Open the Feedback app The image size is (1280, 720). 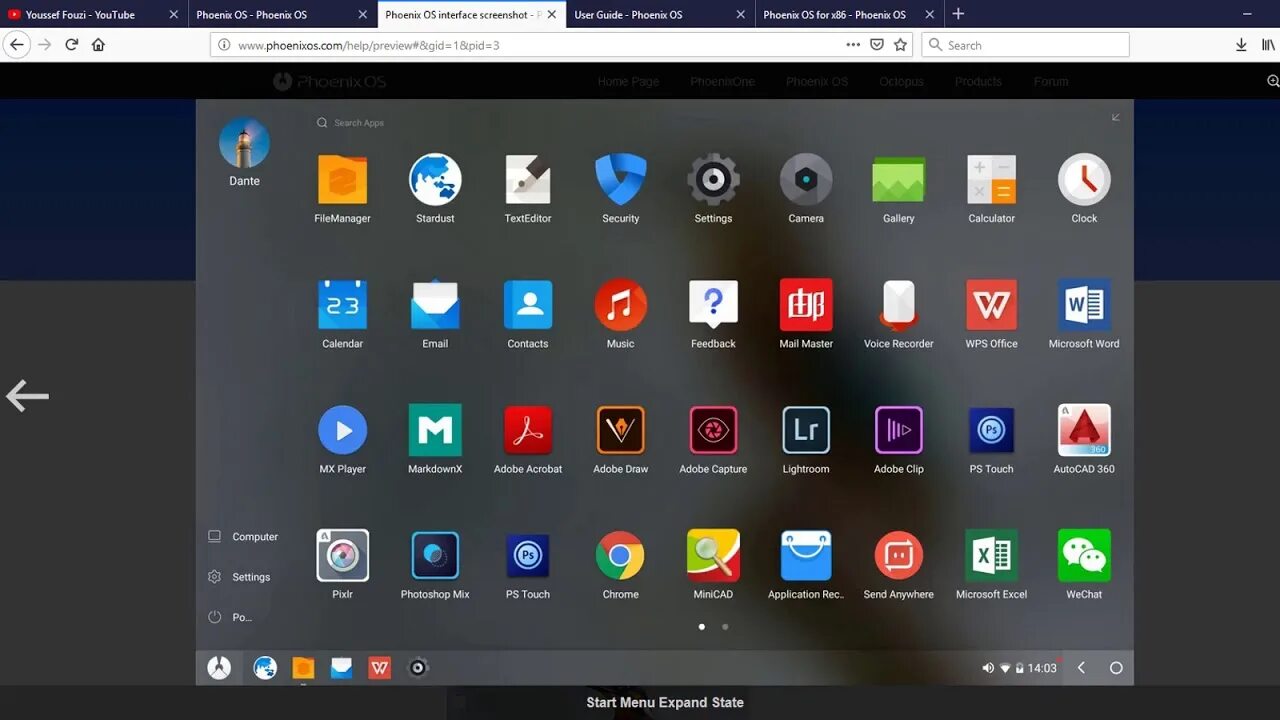(713, 304)
